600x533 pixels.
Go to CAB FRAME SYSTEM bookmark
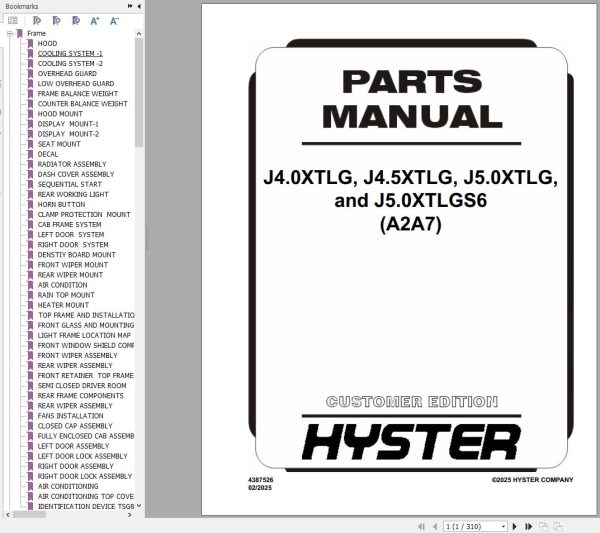click(x=69, y=225)
